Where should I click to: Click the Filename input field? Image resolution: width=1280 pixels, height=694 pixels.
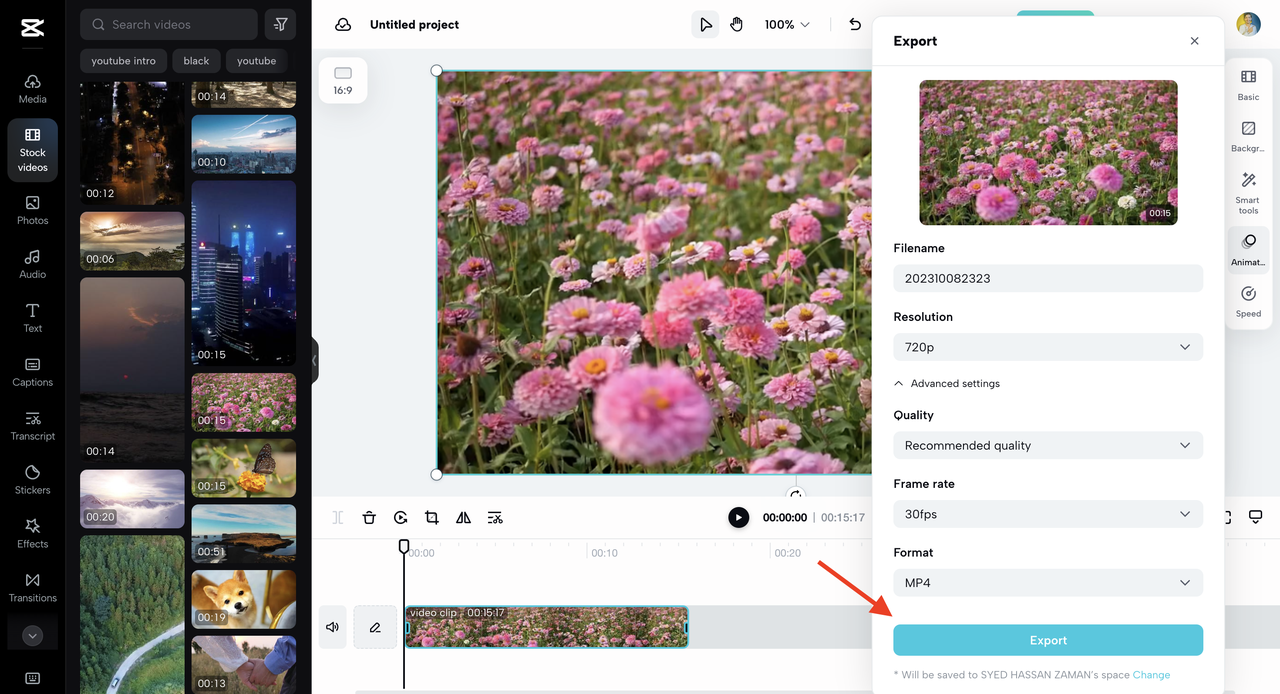point(1047,278)
